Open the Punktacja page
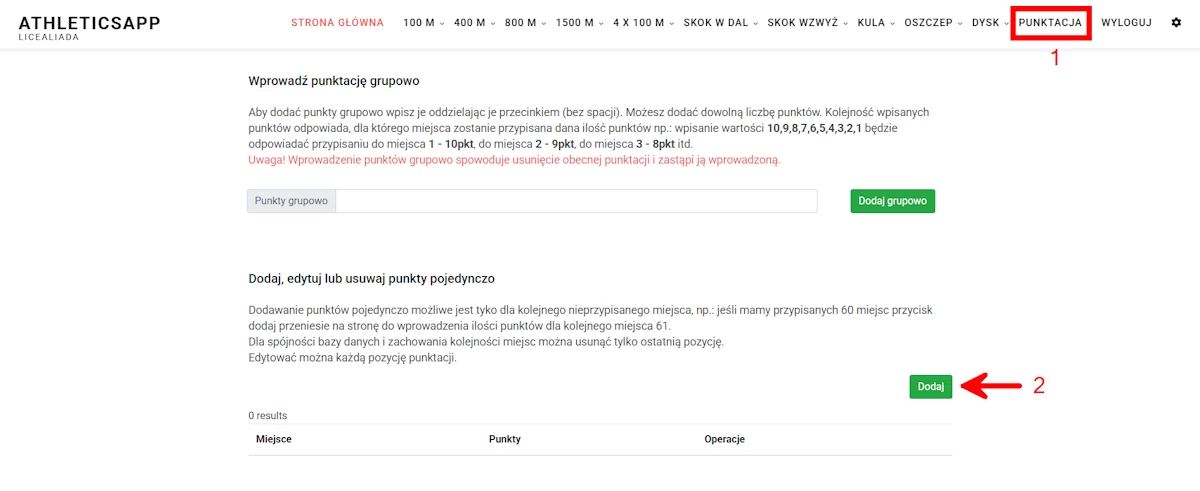Viewport: 1200px width, 491px height. [x=1050, y=23]
